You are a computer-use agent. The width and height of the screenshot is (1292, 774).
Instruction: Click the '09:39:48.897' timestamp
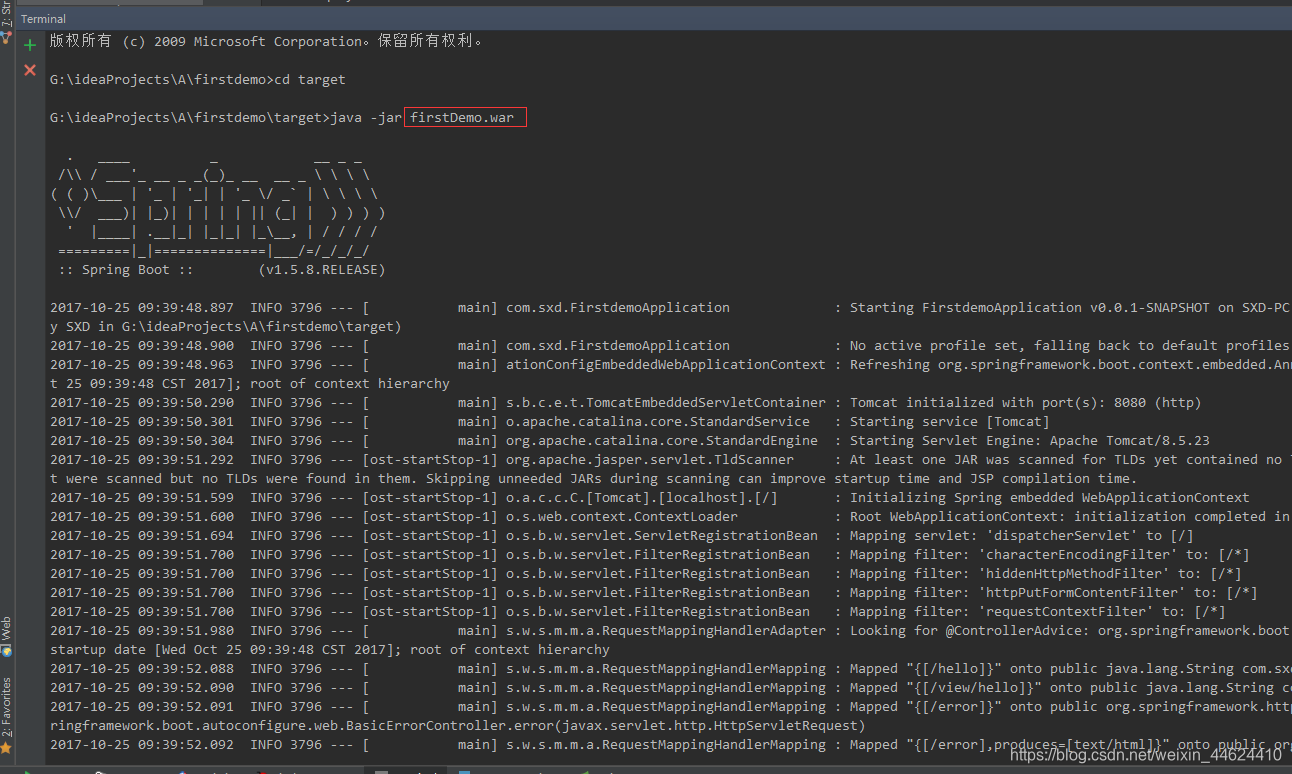pyautogui.click(x=186, y=308)
